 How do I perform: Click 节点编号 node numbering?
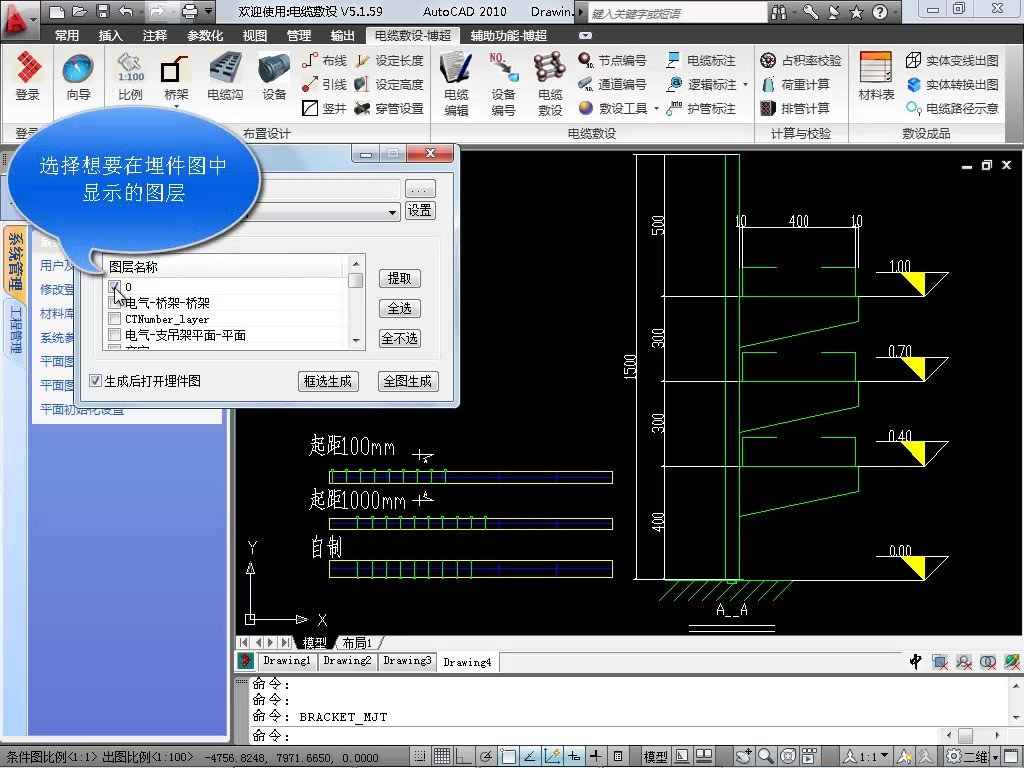coord(613,61)
